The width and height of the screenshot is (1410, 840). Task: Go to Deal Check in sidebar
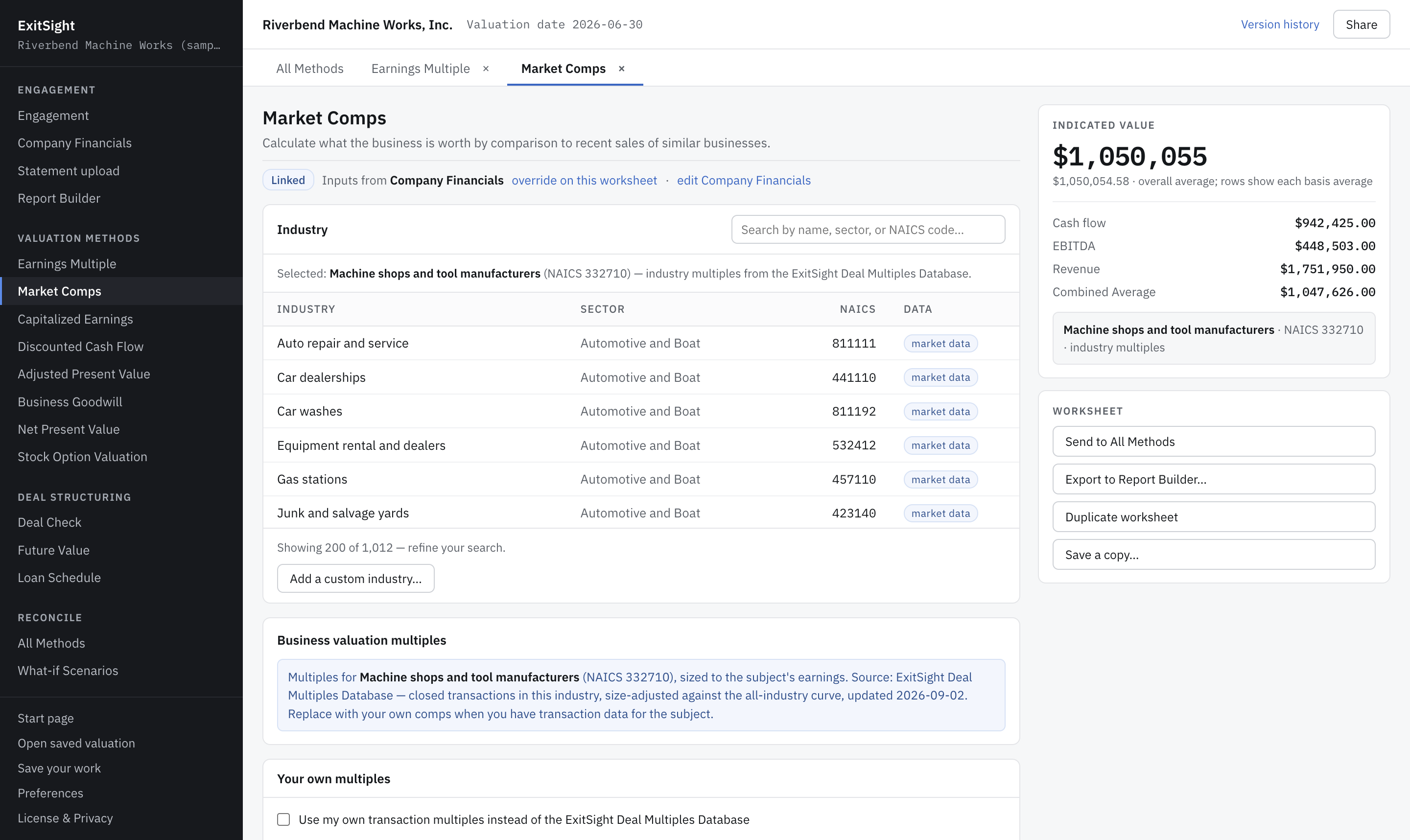click(x=49, y=522)
